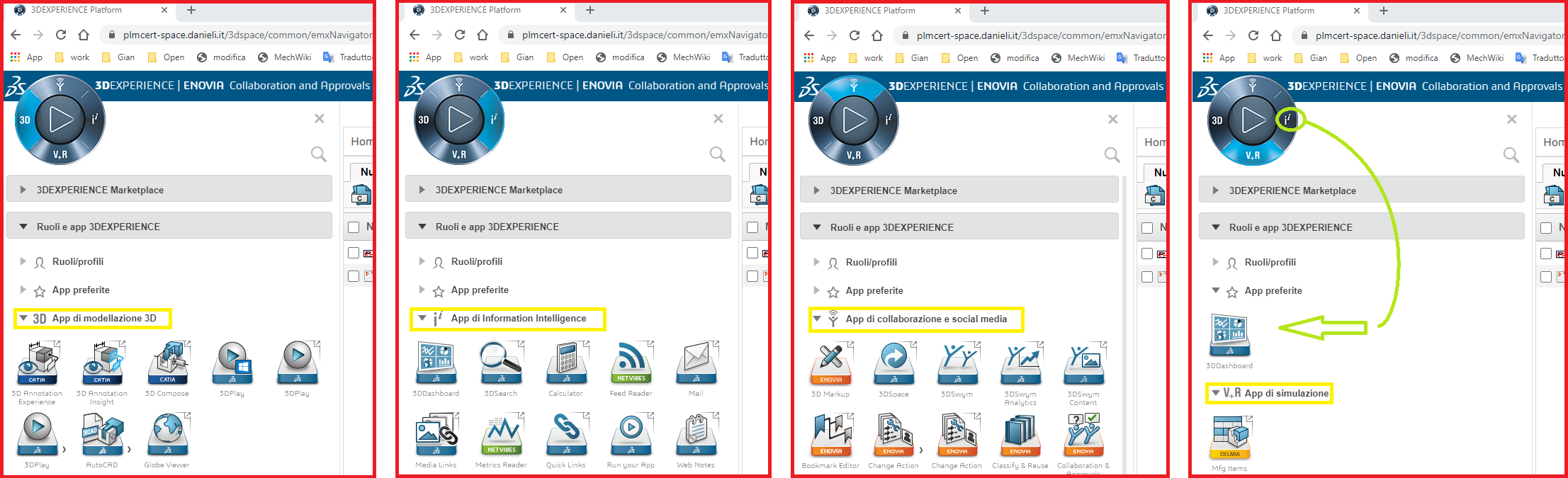Open the 3D Annotation Experience app

37,363
